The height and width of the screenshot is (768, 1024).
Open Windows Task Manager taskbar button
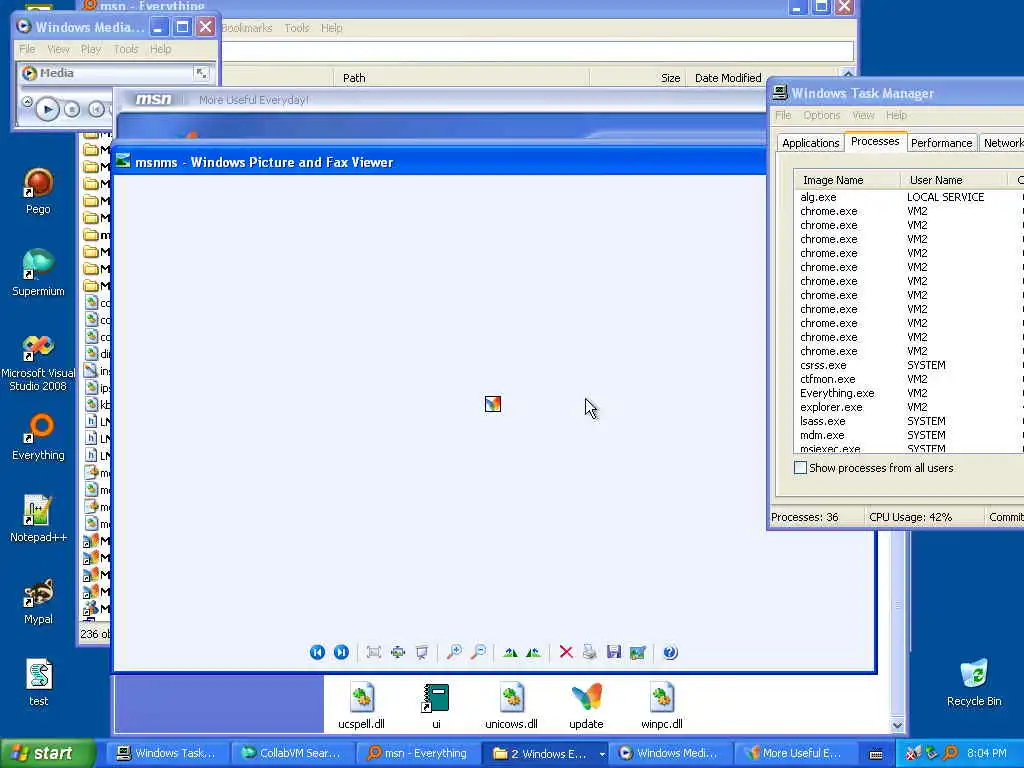coord(168,753)
